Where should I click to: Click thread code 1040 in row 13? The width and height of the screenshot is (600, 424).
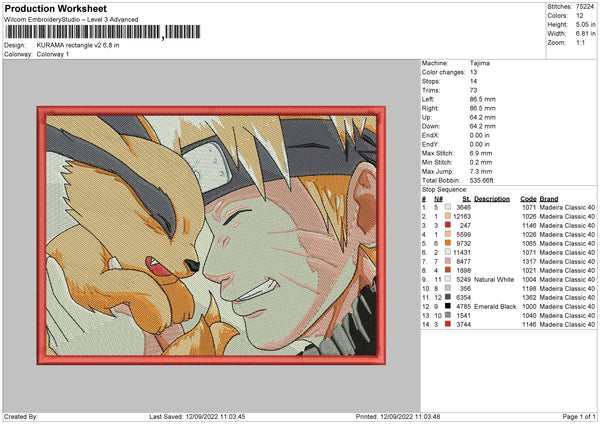(529, 315)
